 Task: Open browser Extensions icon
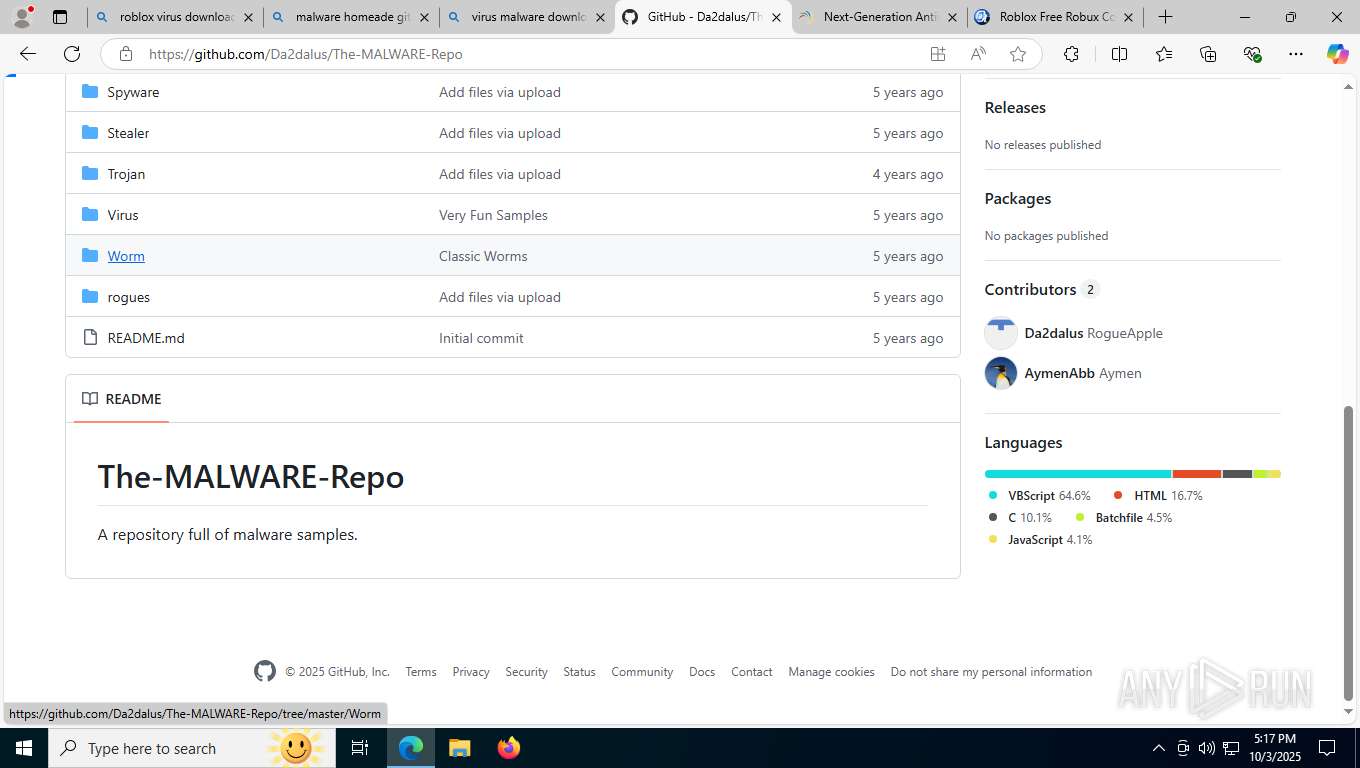tap(1071, 54)
